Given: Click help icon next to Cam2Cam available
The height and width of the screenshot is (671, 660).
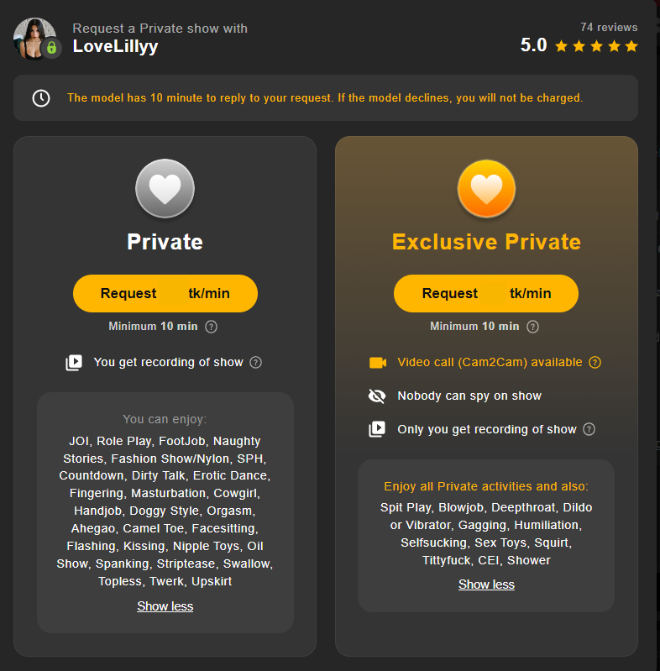Looking at the screenshot, I should coord(595,362).
